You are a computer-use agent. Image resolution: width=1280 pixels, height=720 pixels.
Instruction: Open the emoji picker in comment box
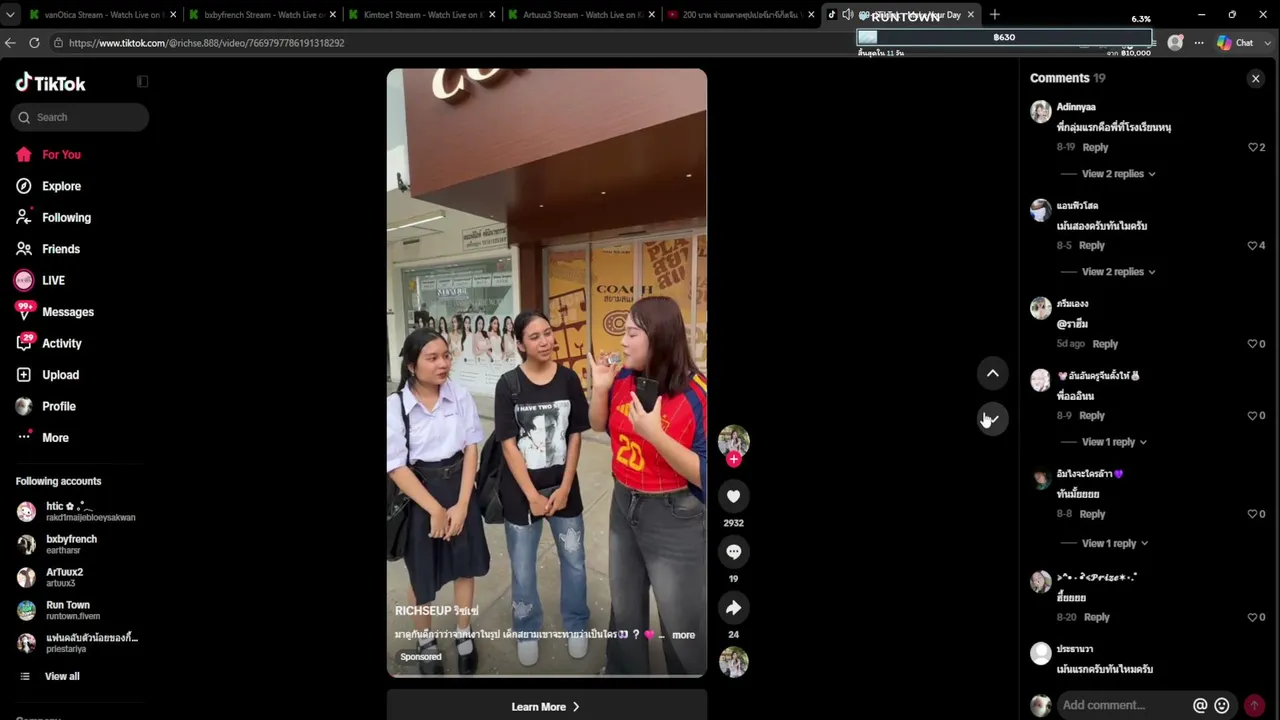point(1221,705)
